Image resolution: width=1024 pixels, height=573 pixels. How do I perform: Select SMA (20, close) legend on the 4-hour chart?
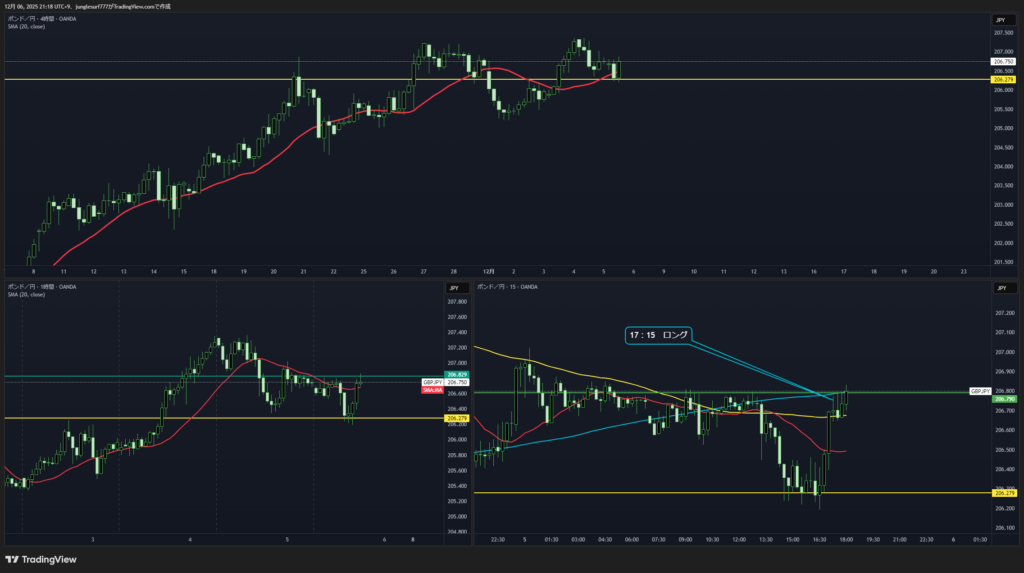pos(26,27)
